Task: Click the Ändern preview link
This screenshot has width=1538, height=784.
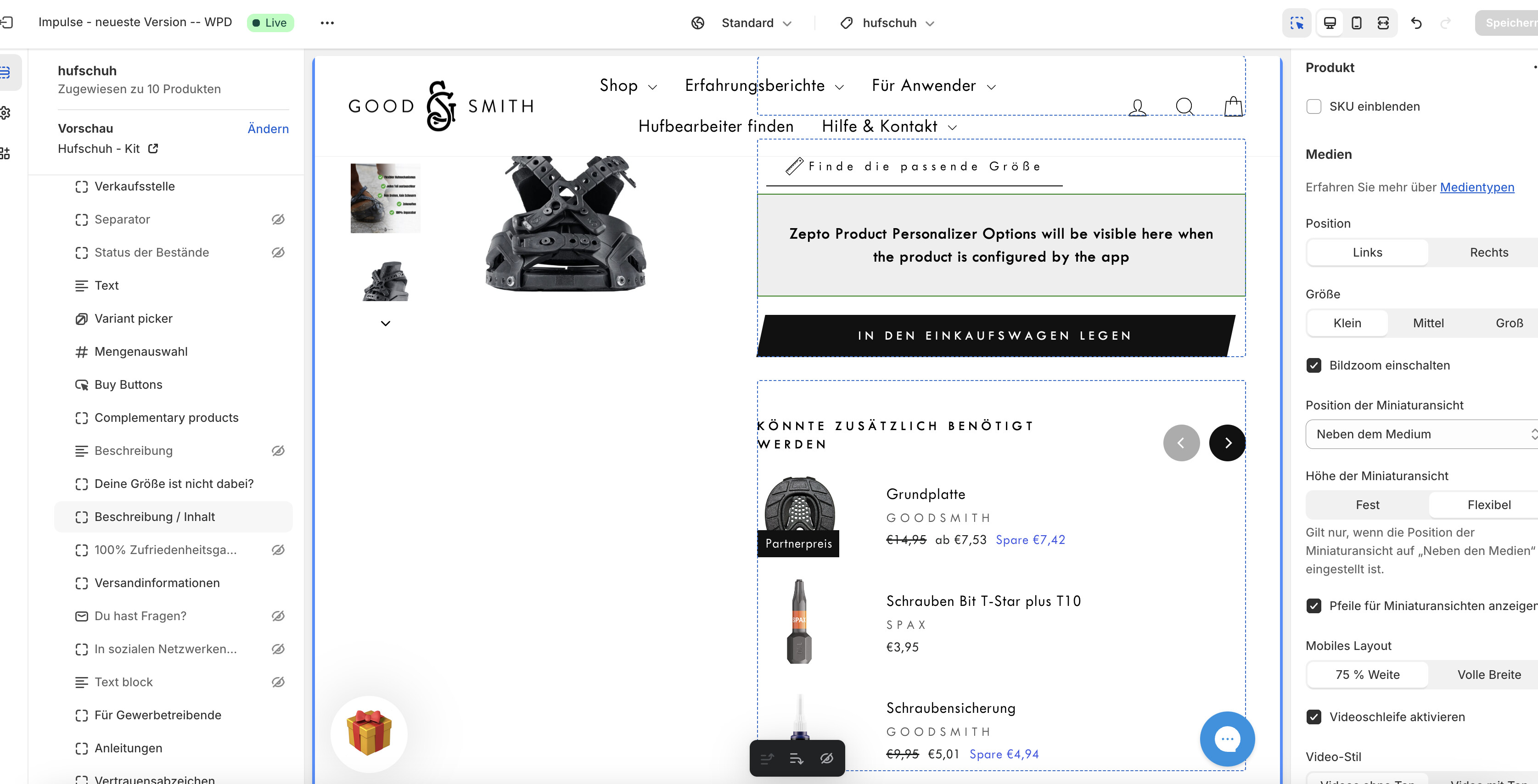Action: pyautogui.click(x=268, y=129)
